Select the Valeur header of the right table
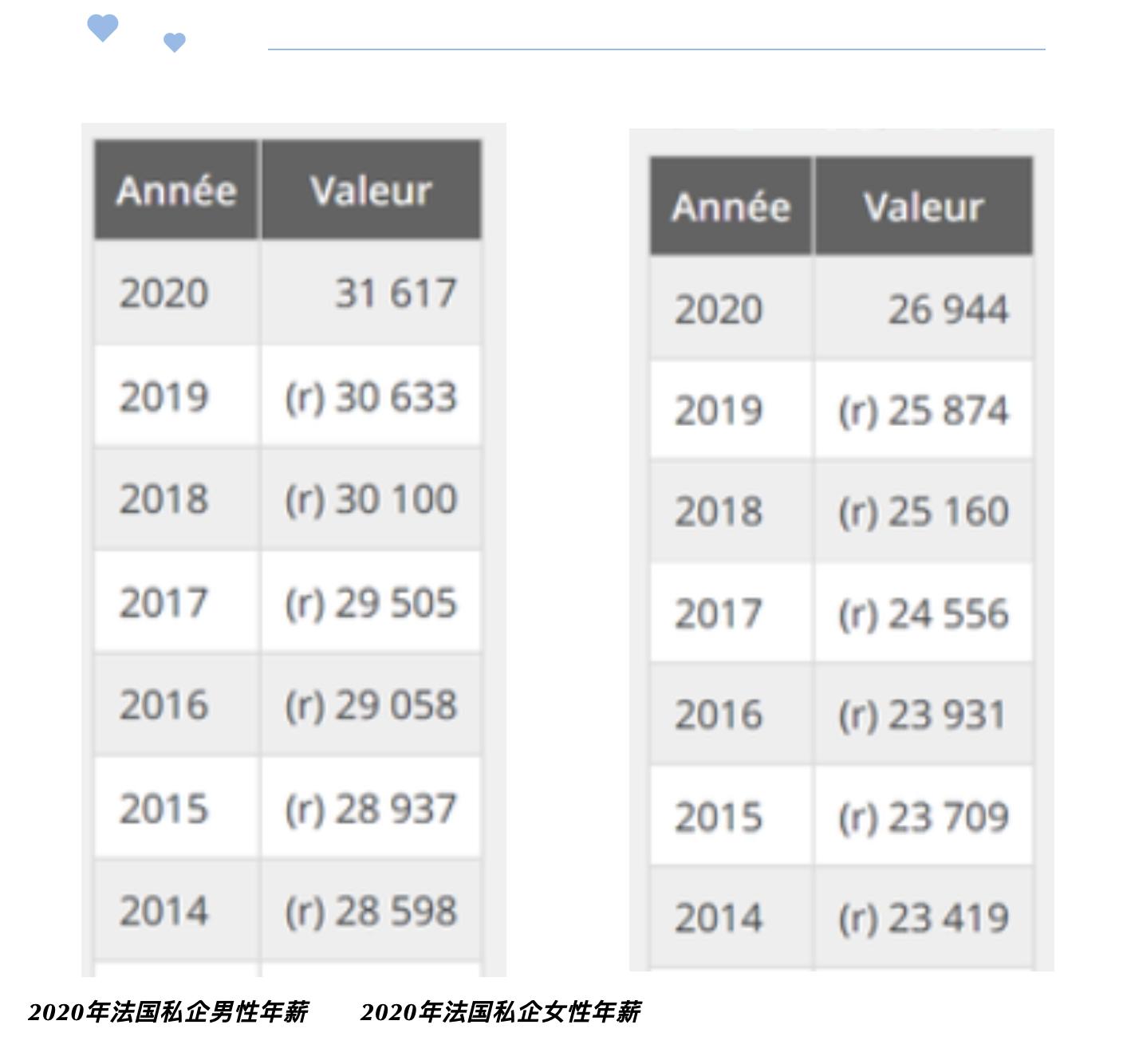Viewport: 1123px width, 1064px height. (x=923, y=207)
